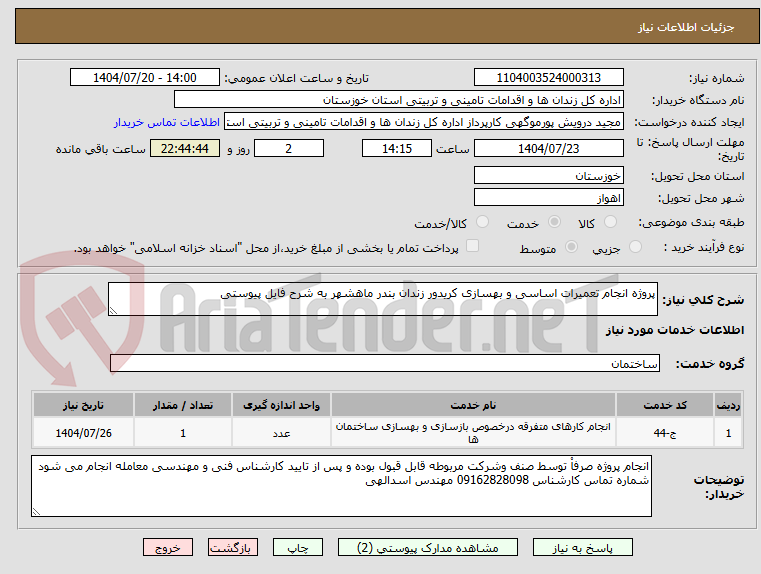Click the ردیف column header
Image resolution: width=761 pixels, height=574 pixels.
coord(728,405)
